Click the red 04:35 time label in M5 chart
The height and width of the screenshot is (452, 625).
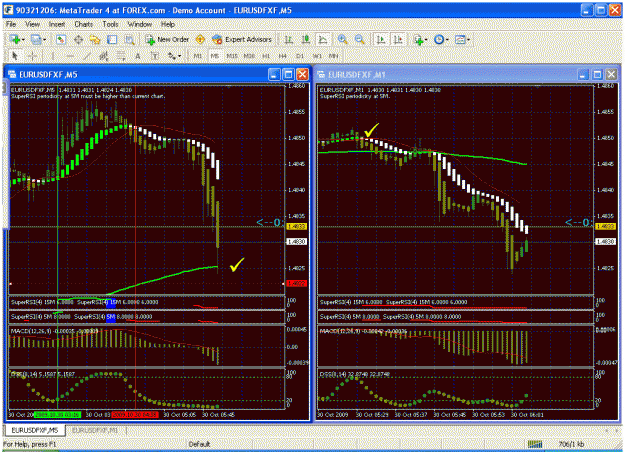coord(135,415)
